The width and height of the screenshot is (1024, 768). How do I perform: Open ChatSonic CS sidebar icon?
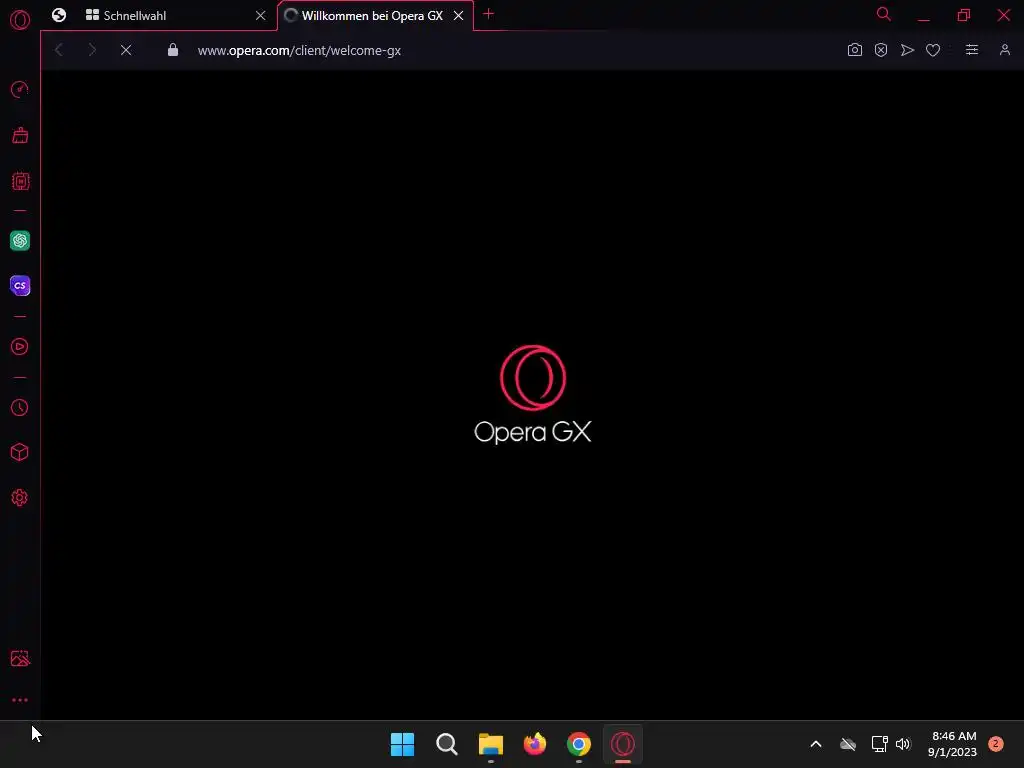coord(20,285)
